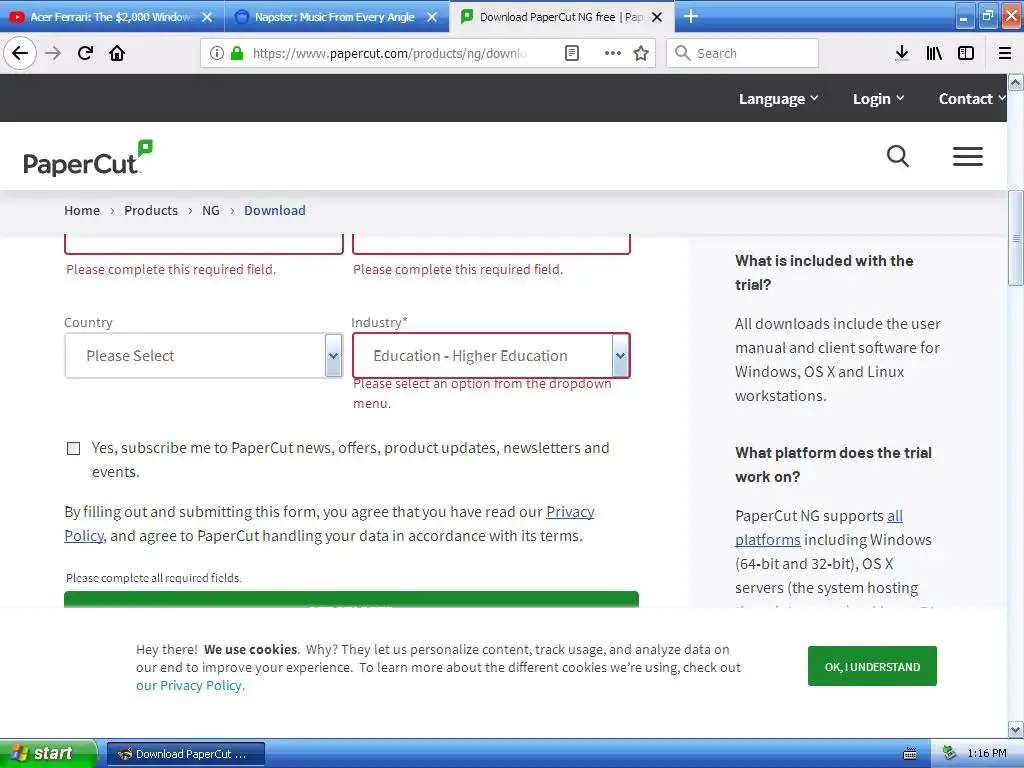This screenshot has height=768, width=1024.
Task: Select the Download PaperCut taskbar item
Action: (185, 754)
